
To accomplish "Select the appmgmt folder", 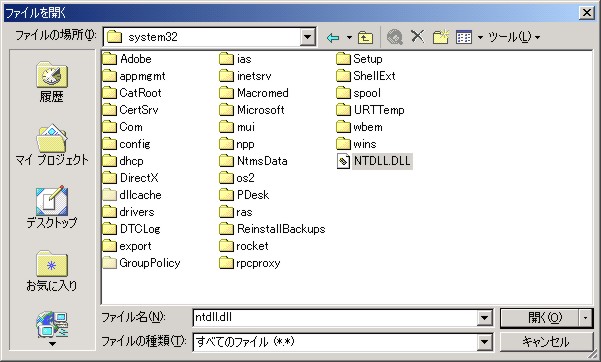I will point(134,76).
